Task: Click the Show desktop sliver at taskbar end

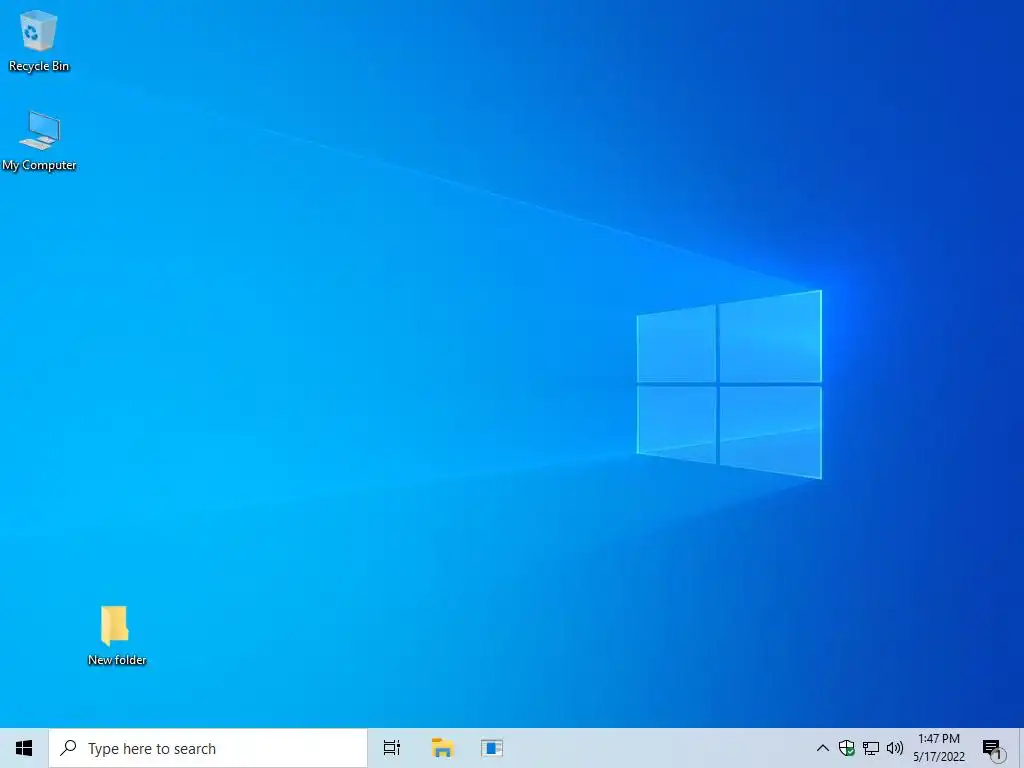Action: tap(1021, 748)
